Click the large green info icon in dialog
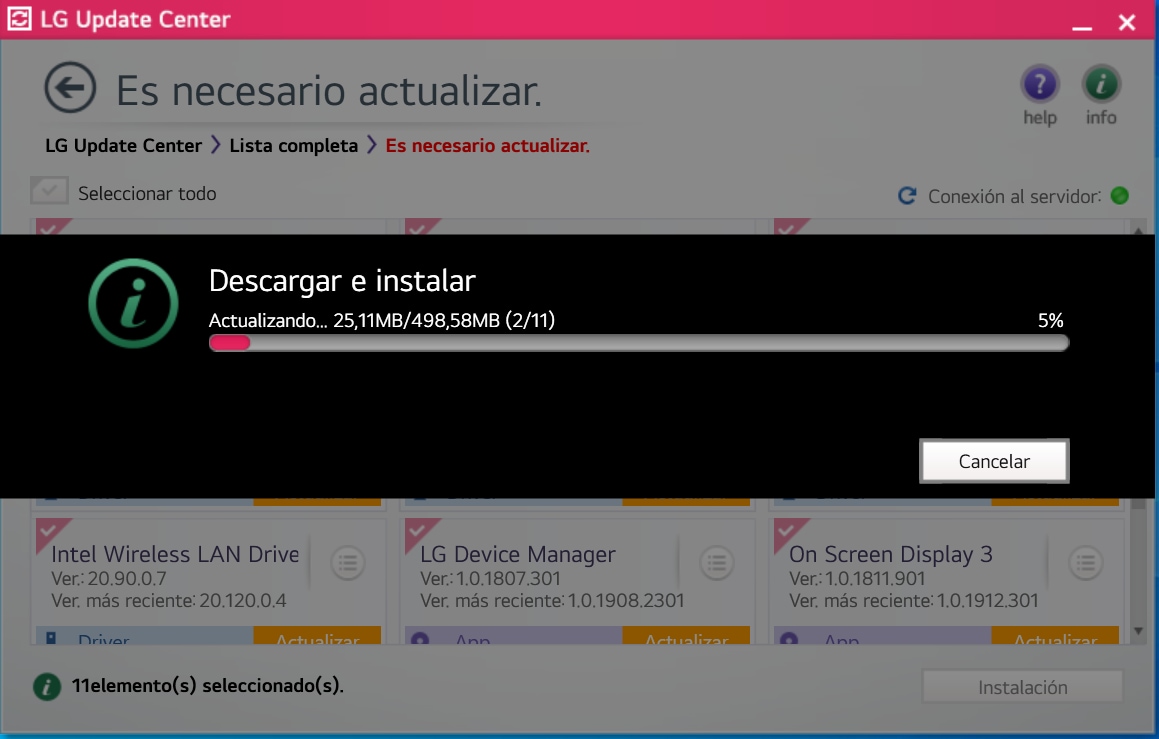This screenshot has width=1159, height=739. [133, 303]
